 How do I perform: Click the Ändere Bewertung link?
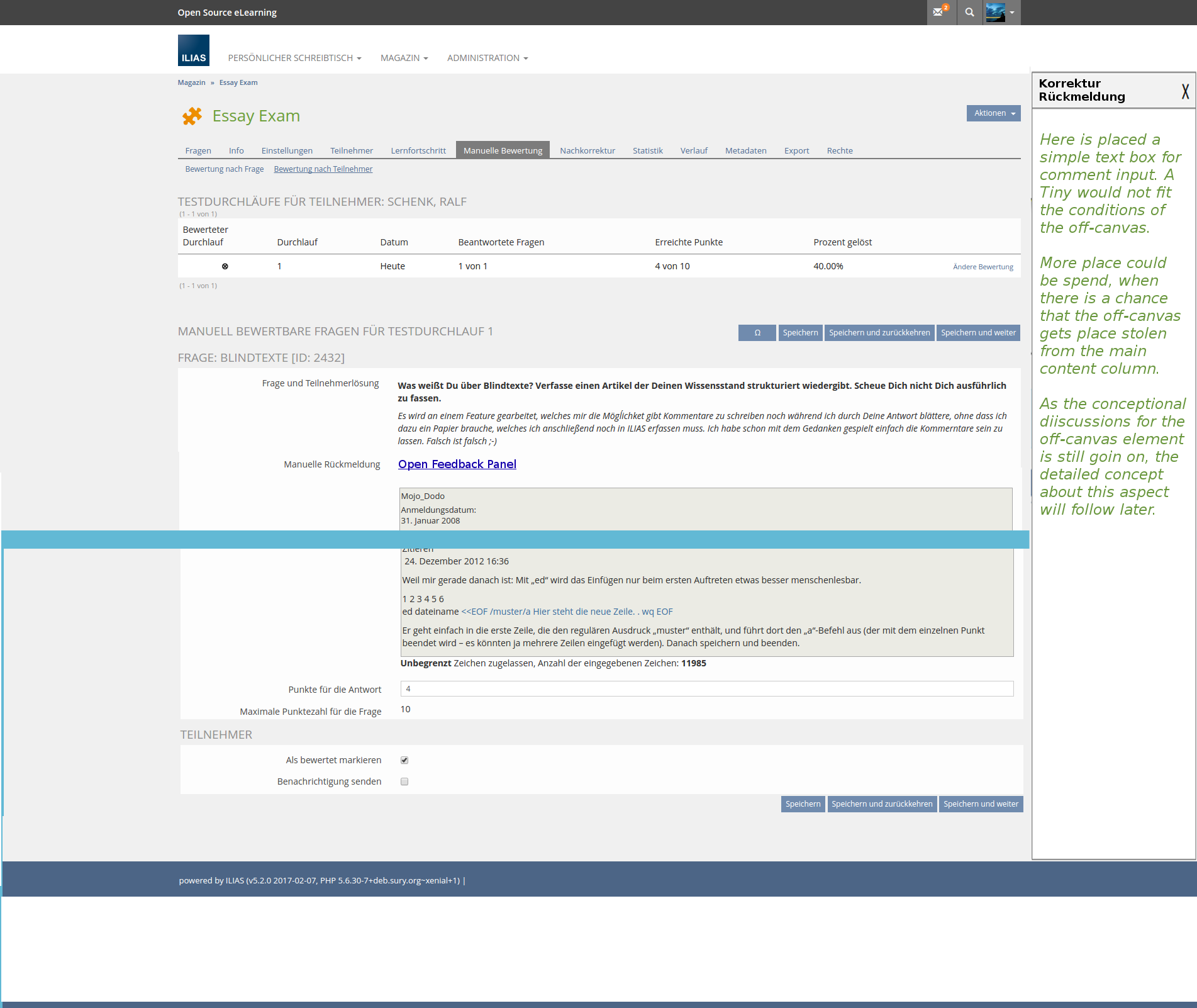click(x=983, y=267)
